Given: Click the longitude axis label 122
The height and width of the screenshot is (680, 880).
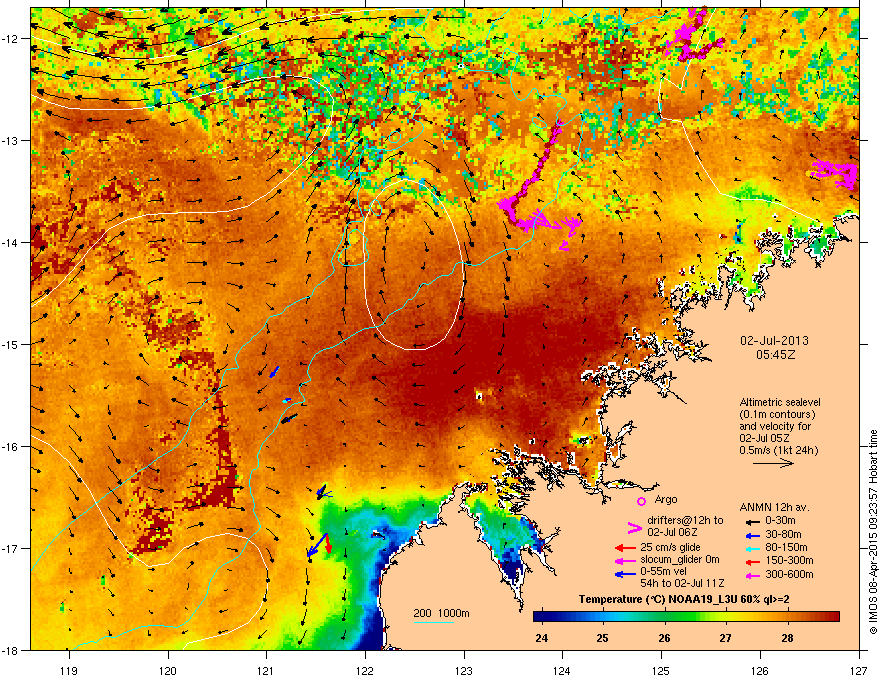Looking at the screenshot, I should coord(365,670).
